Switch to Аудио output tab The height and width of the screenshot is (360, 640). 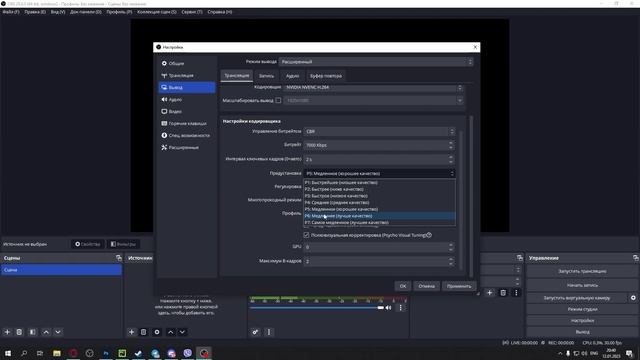click(292, 76)
